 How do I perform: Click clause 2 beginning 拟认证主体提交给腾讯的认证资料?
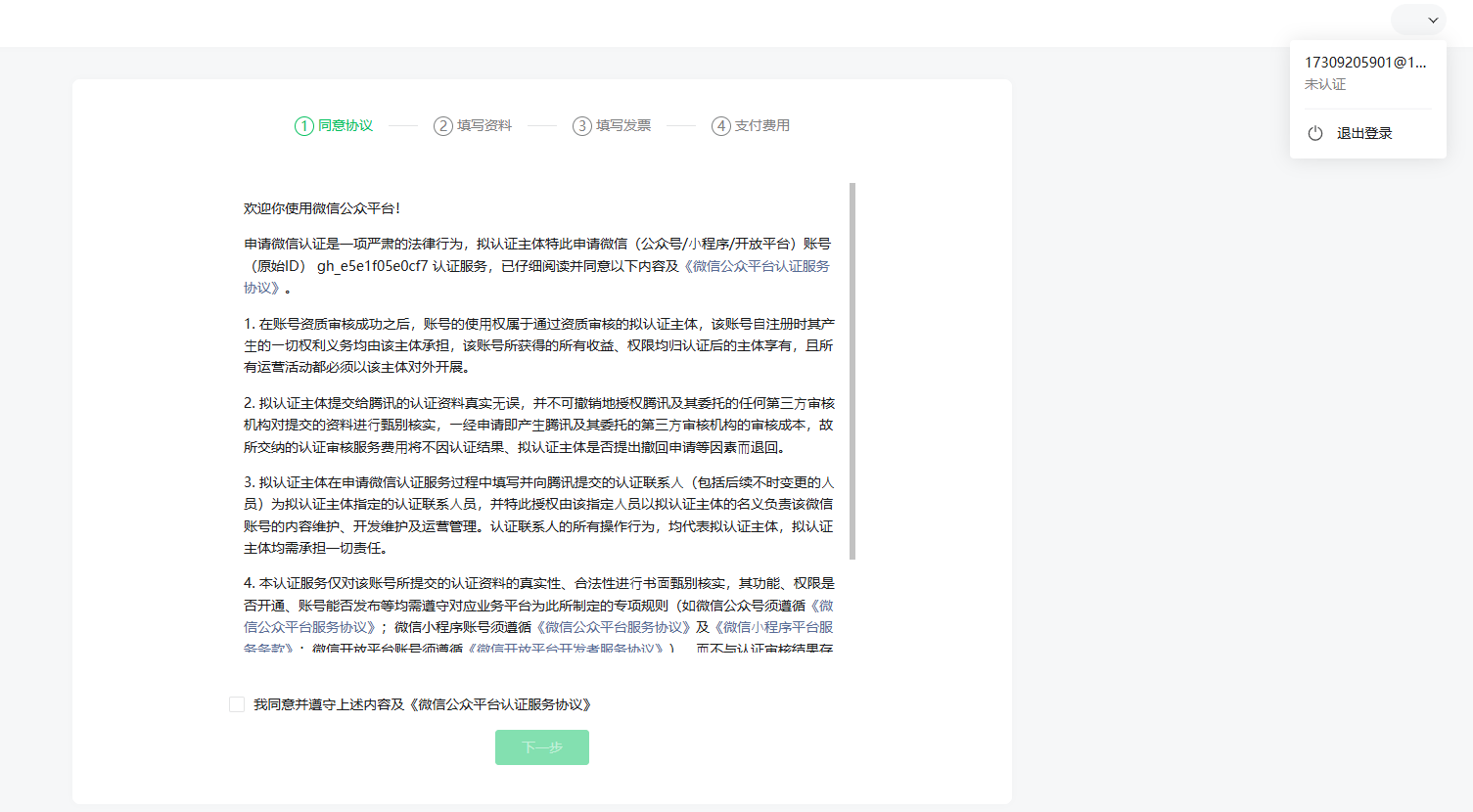tap(539, 425)
